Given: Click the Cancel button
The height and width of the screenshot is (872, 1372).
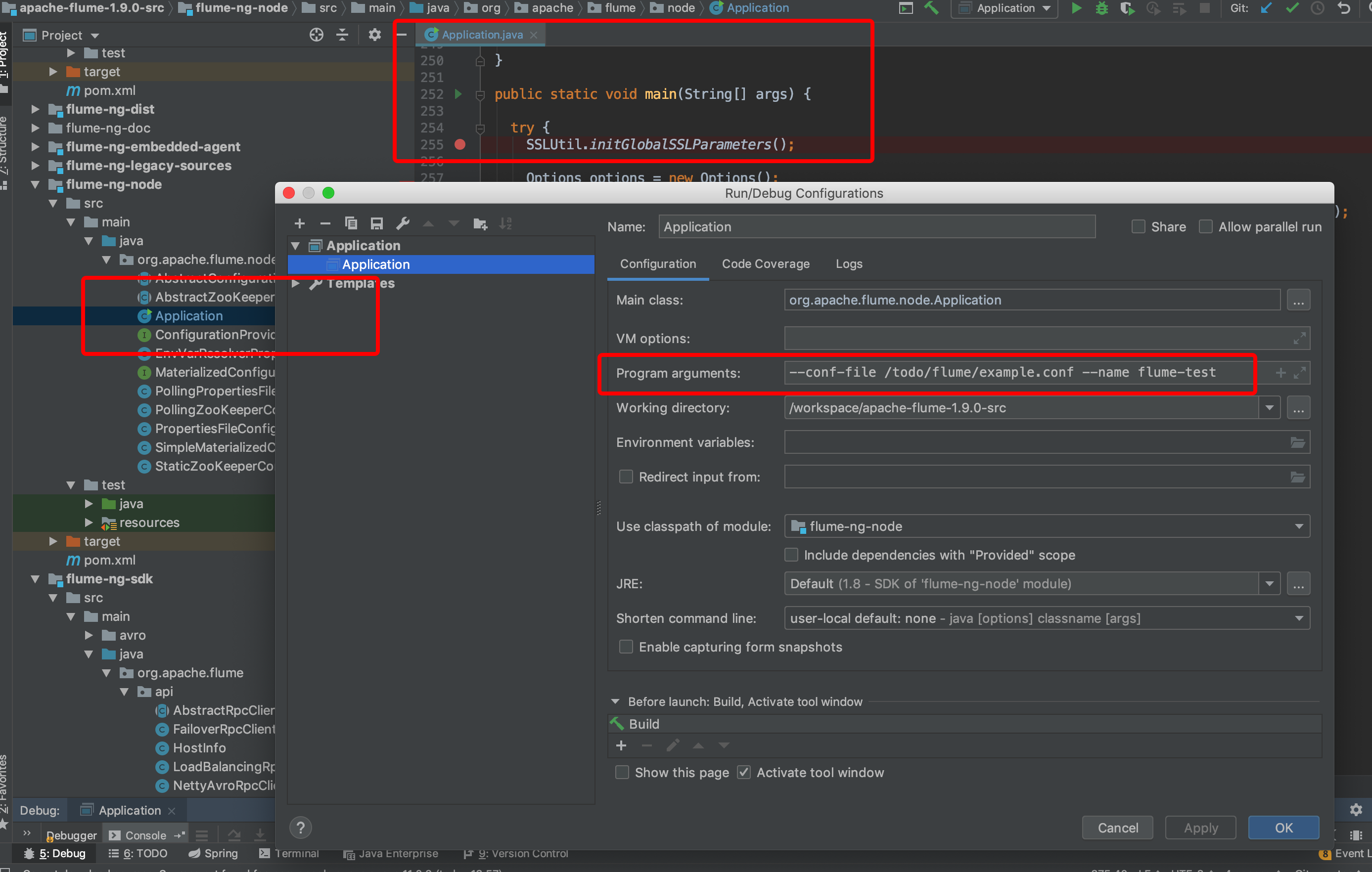Looking at the screenshot, I should (x=1117, y=828).
